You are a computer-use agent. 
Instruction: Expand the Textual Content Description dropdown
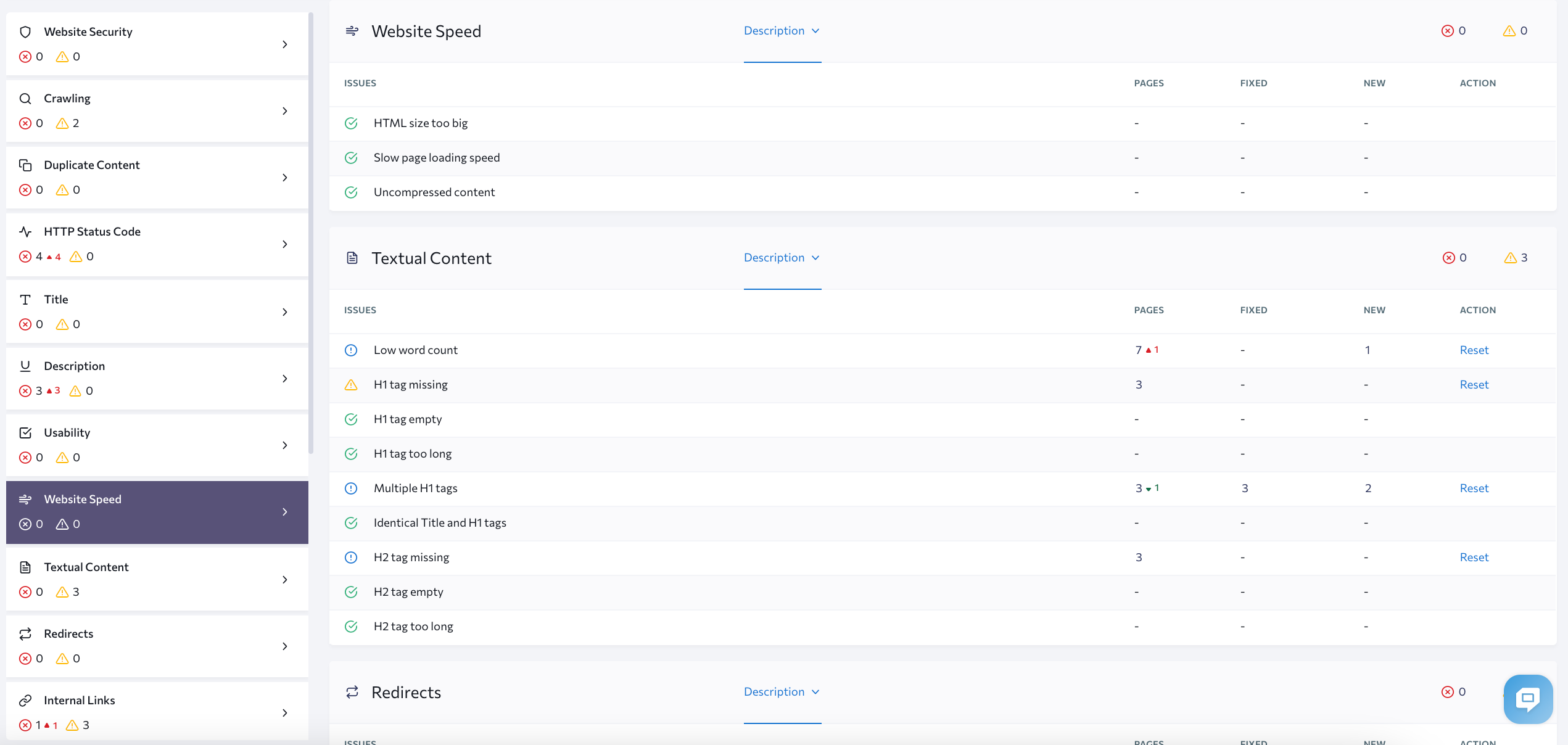click(783, 257)
